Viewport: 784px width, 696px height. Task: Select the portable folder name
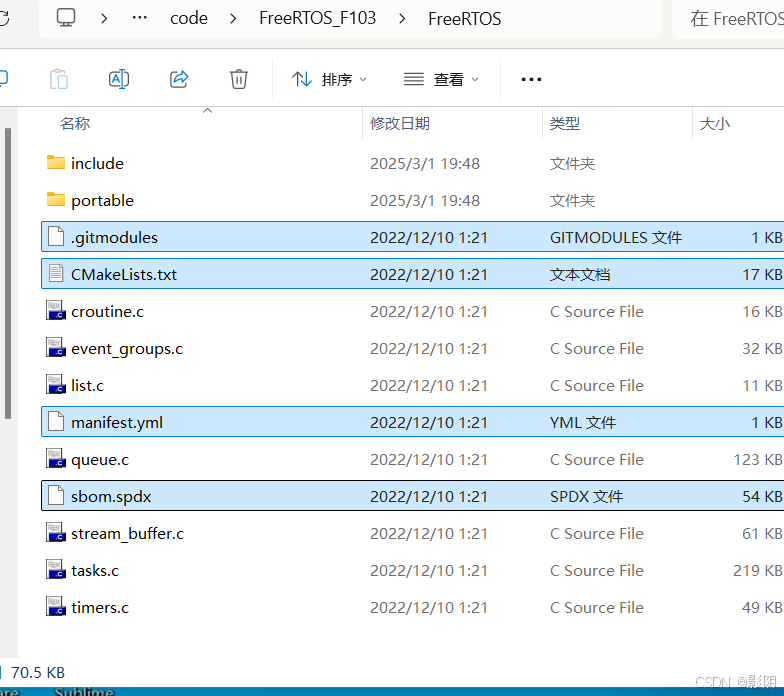tap(102, 200)
